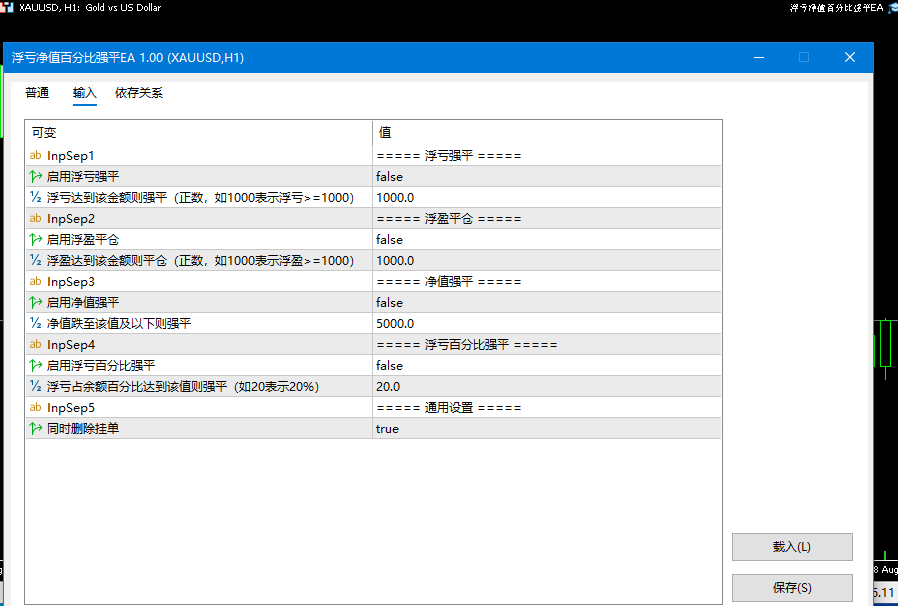Click the ab icon beside InpSep3

36,281
